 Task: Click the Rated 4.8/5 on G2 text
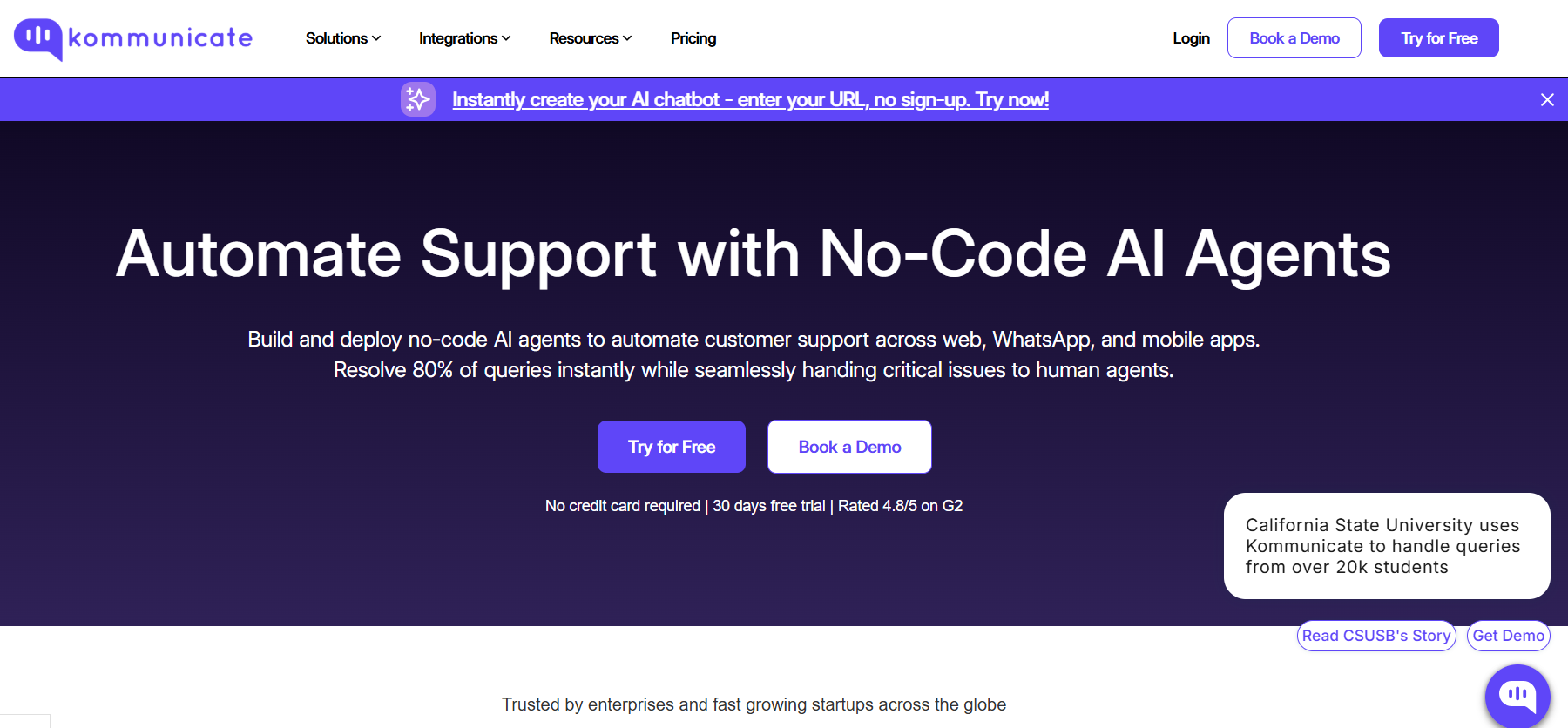900,506
